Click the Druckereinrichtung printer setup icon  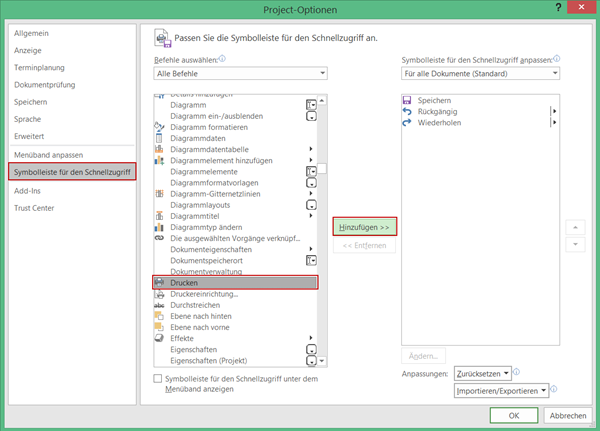pos(159,294)
